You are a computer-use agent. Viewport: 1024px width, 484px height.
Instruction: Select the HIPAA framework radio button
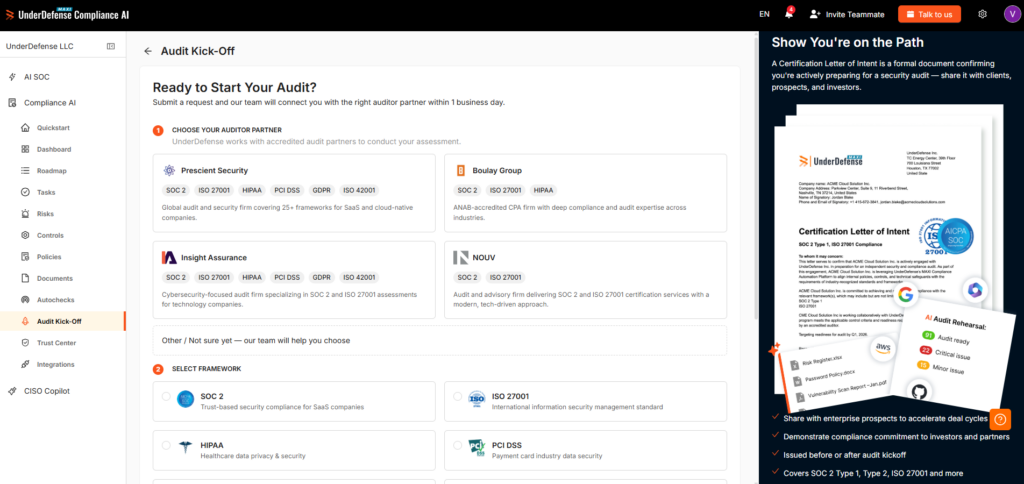point(166,445)
